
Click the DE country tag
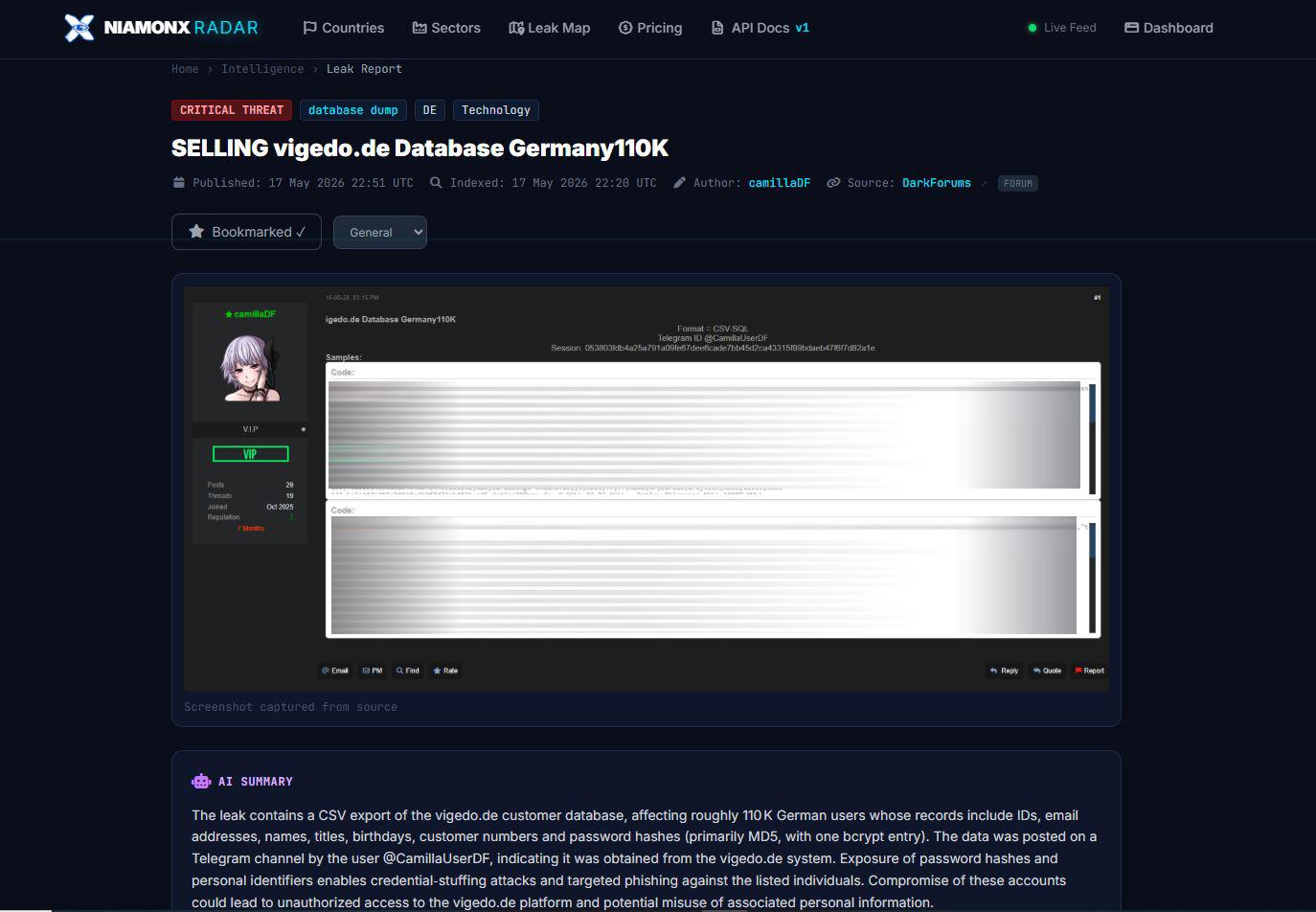tap(430, 110)
